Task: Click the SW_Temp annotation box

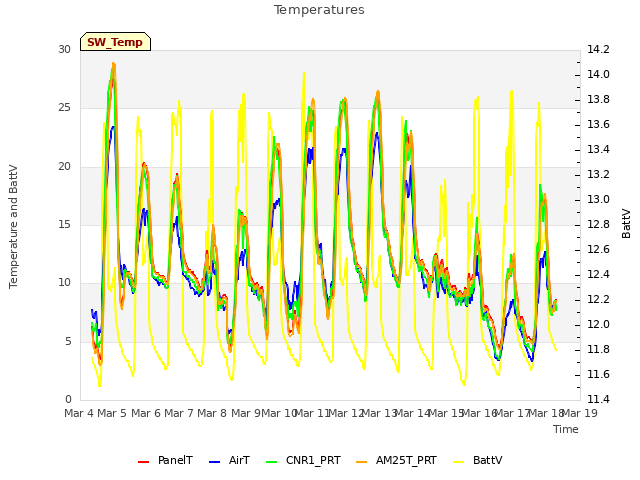Action: pyautogui.click(x=116, y=42)
